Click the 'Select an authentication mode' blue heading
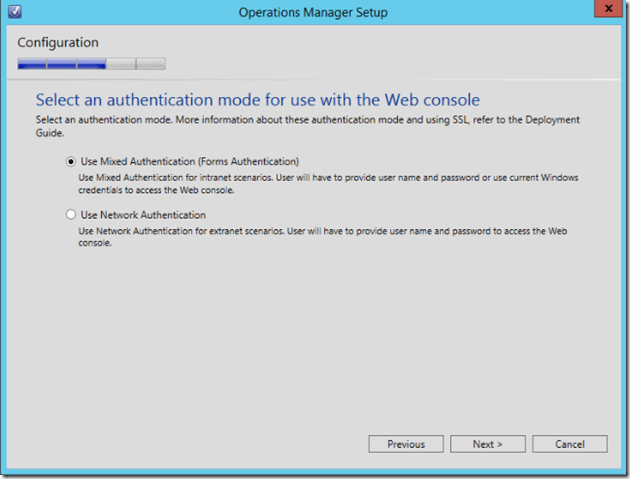 tap(258, 100)
